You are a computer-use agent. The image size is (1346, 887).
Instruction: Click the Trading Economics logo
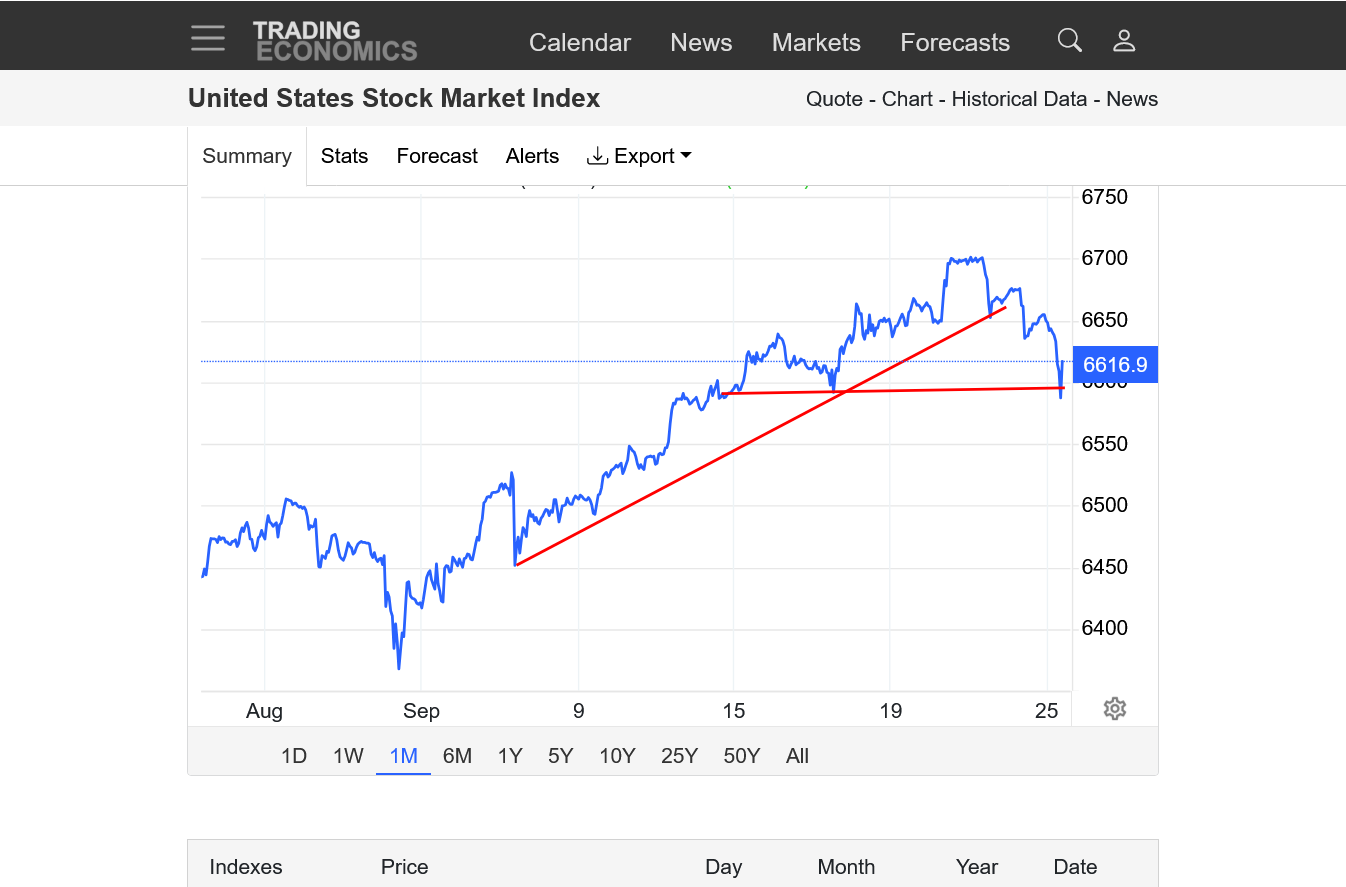tap(334, 41)
